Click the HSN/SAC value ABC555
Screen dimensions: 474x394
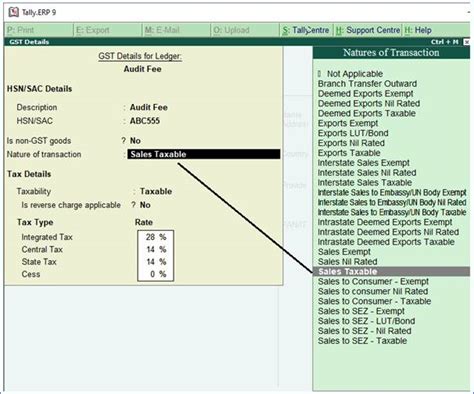click(x=145, y=121)
